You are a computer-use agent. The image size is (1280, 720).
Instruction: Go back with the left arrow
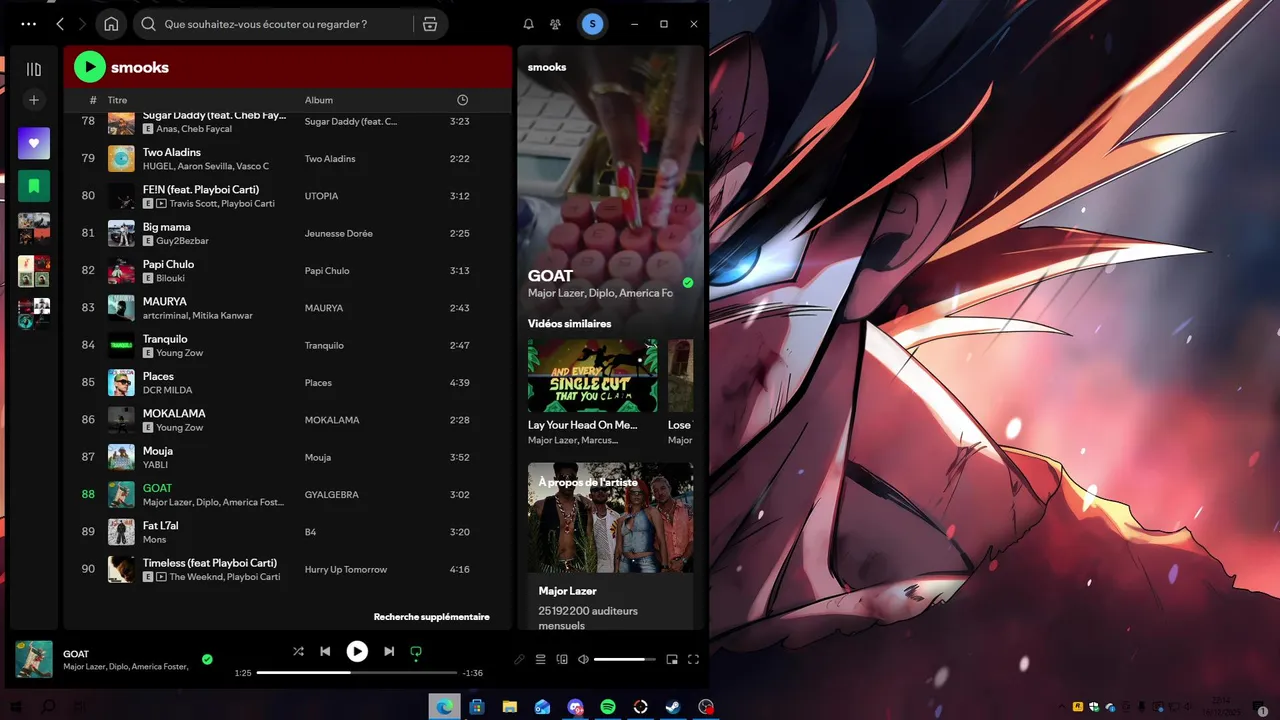[60, 24]
